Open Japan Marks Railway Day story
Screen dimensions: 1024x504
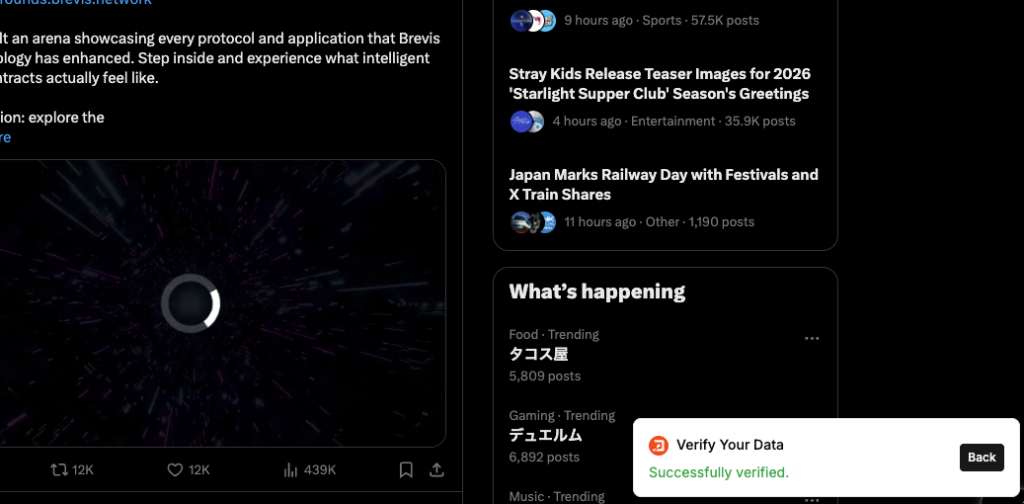coord(663,184)
